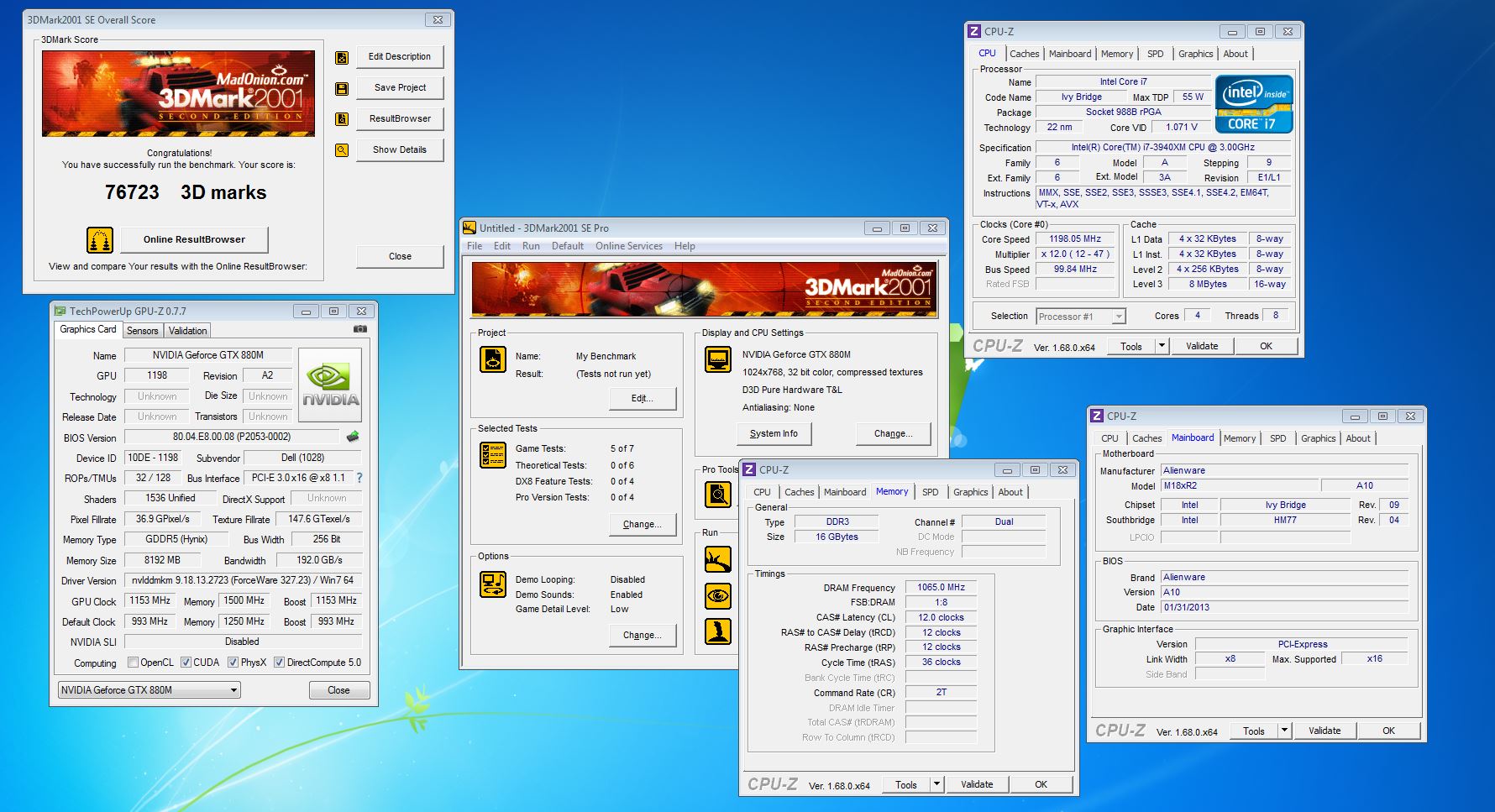Viewport: 1495px width, 812px height.
Task: Click the System Info button
Action: 774,434
